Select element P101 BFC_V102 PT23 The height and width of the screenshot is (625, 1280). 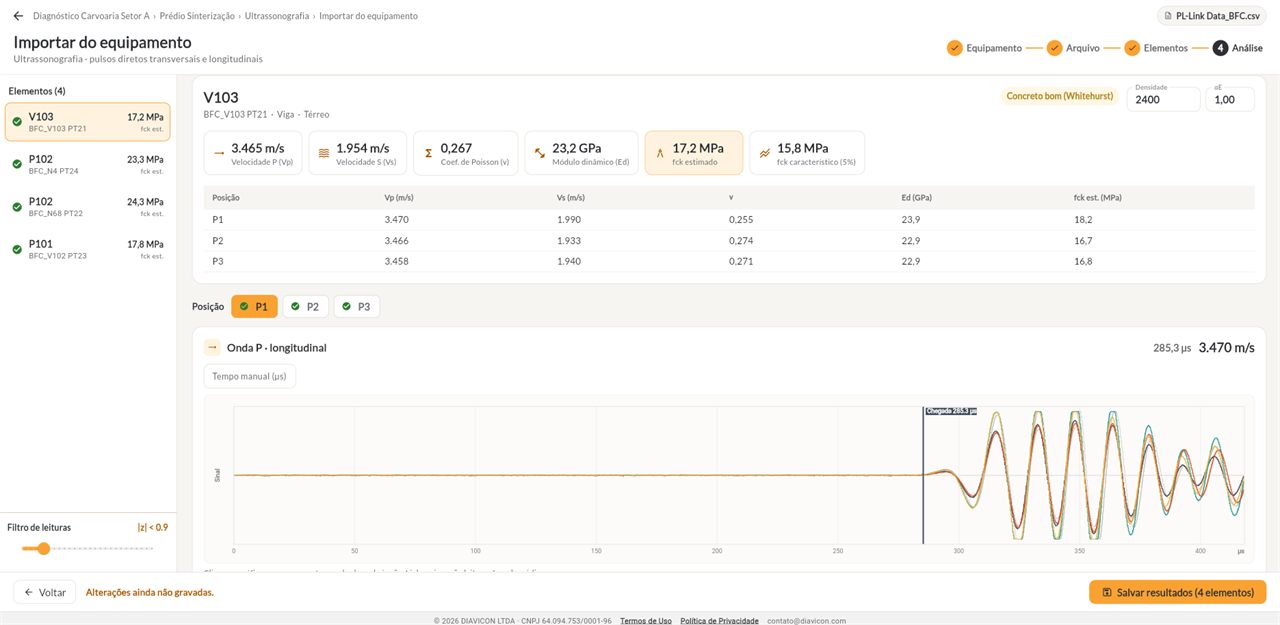click(87, 249)
